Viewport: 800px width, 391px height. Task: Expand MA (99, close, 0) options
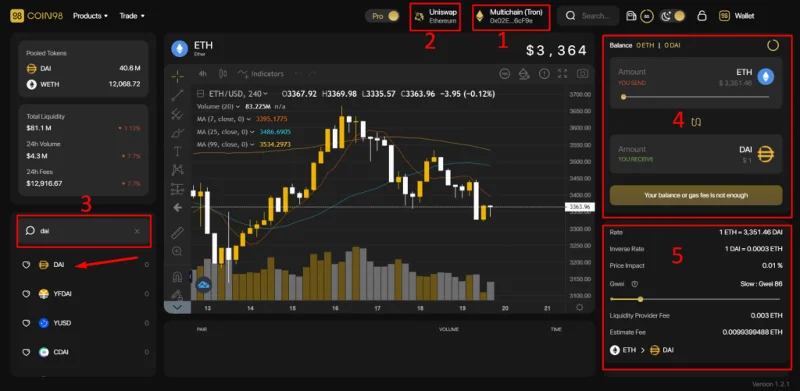pyautogui.click(x=252, y=145)
